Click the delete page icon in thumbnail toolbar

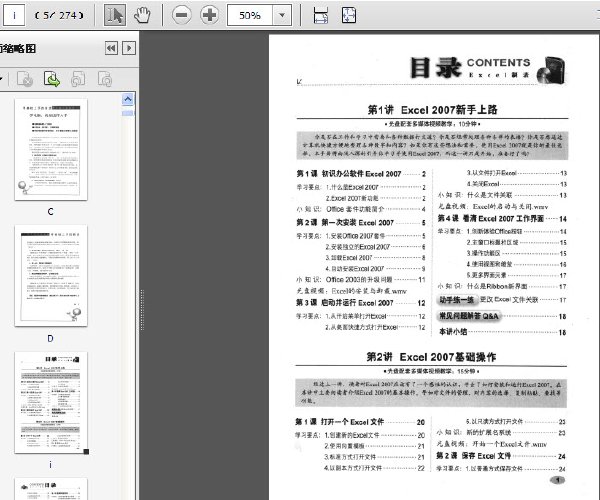pos(25,79)
